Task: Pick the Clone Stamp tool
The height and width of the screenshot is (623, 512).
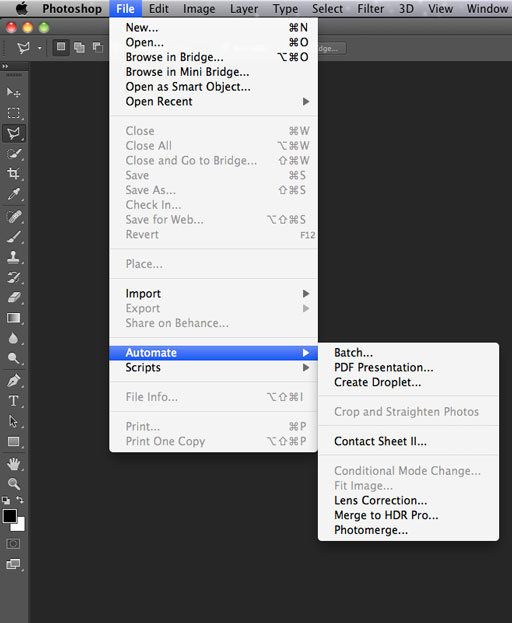Action: (14, 257)
